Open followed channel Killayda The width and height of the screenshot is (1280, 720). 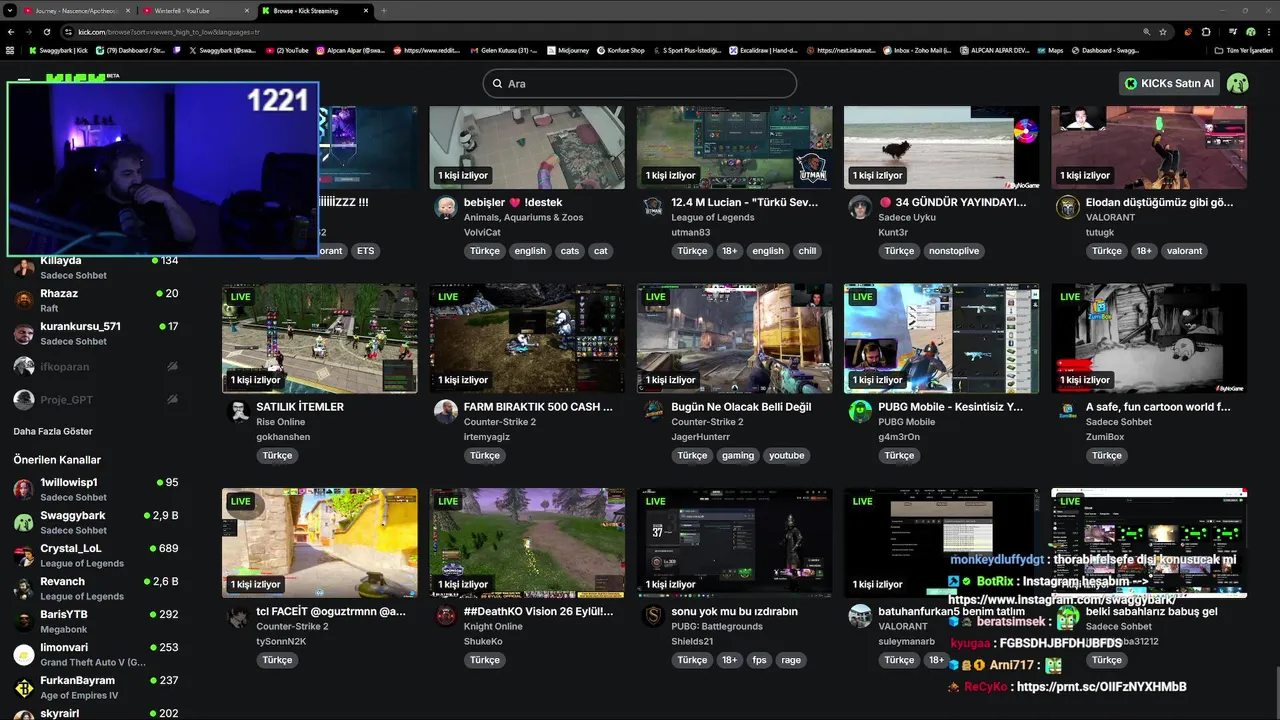(96, 267)
